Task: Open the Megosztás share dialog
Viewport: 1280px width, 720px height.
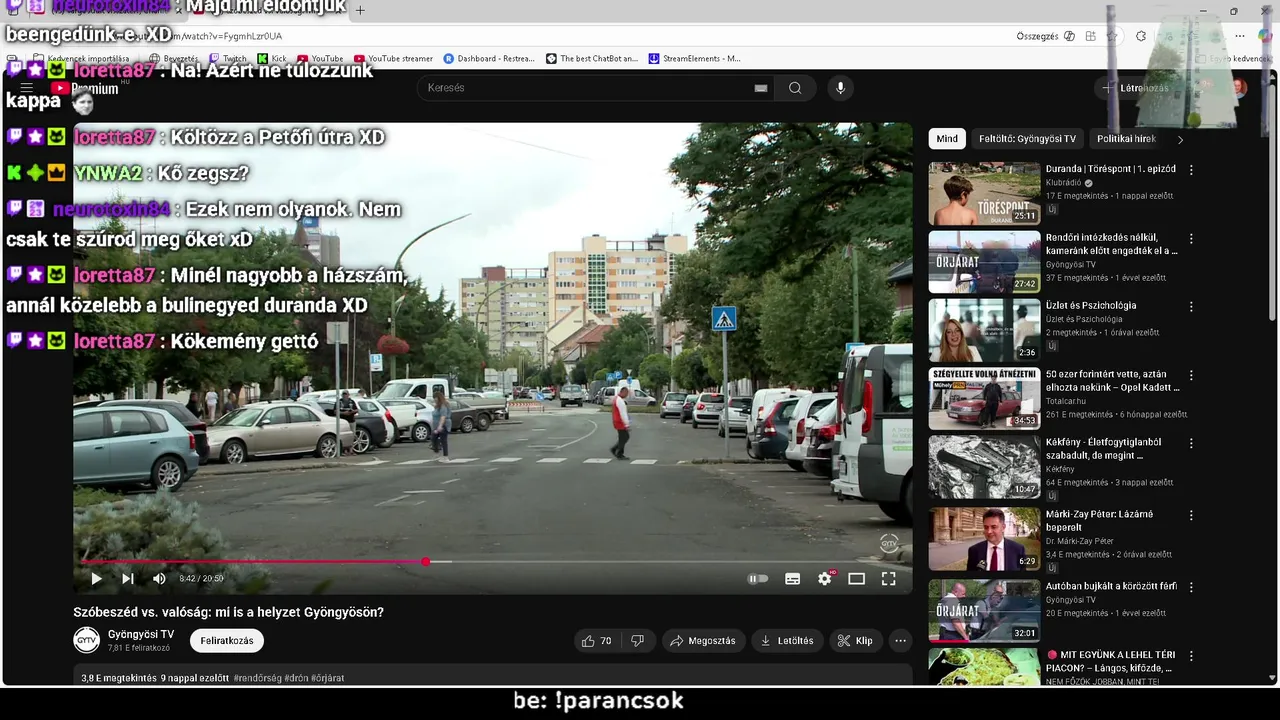Action: click(703, 641)
